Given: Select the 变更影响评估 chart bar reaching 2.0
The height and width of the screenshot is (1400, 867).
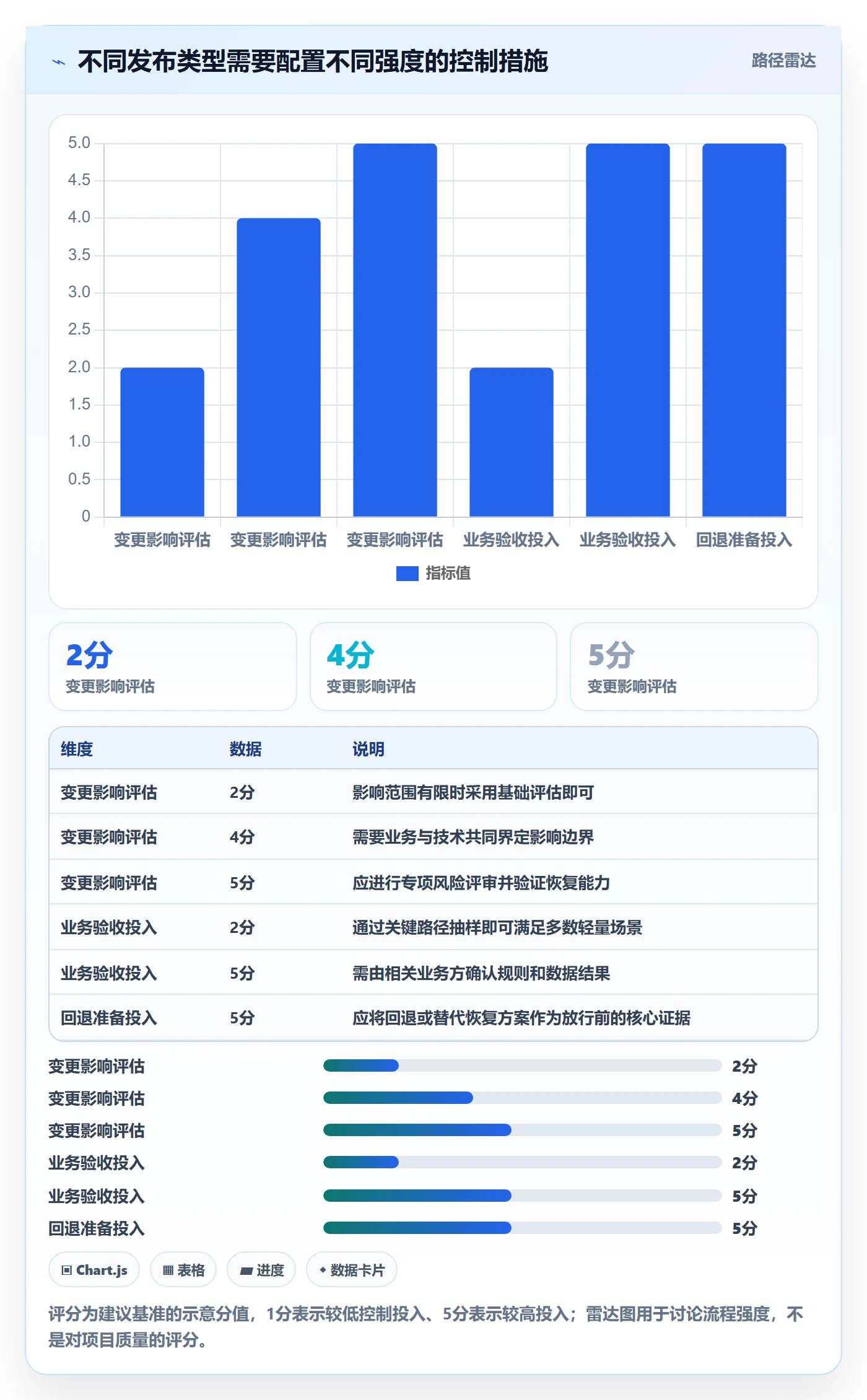Looking at the screenshot, I should [x=162, y=442].
